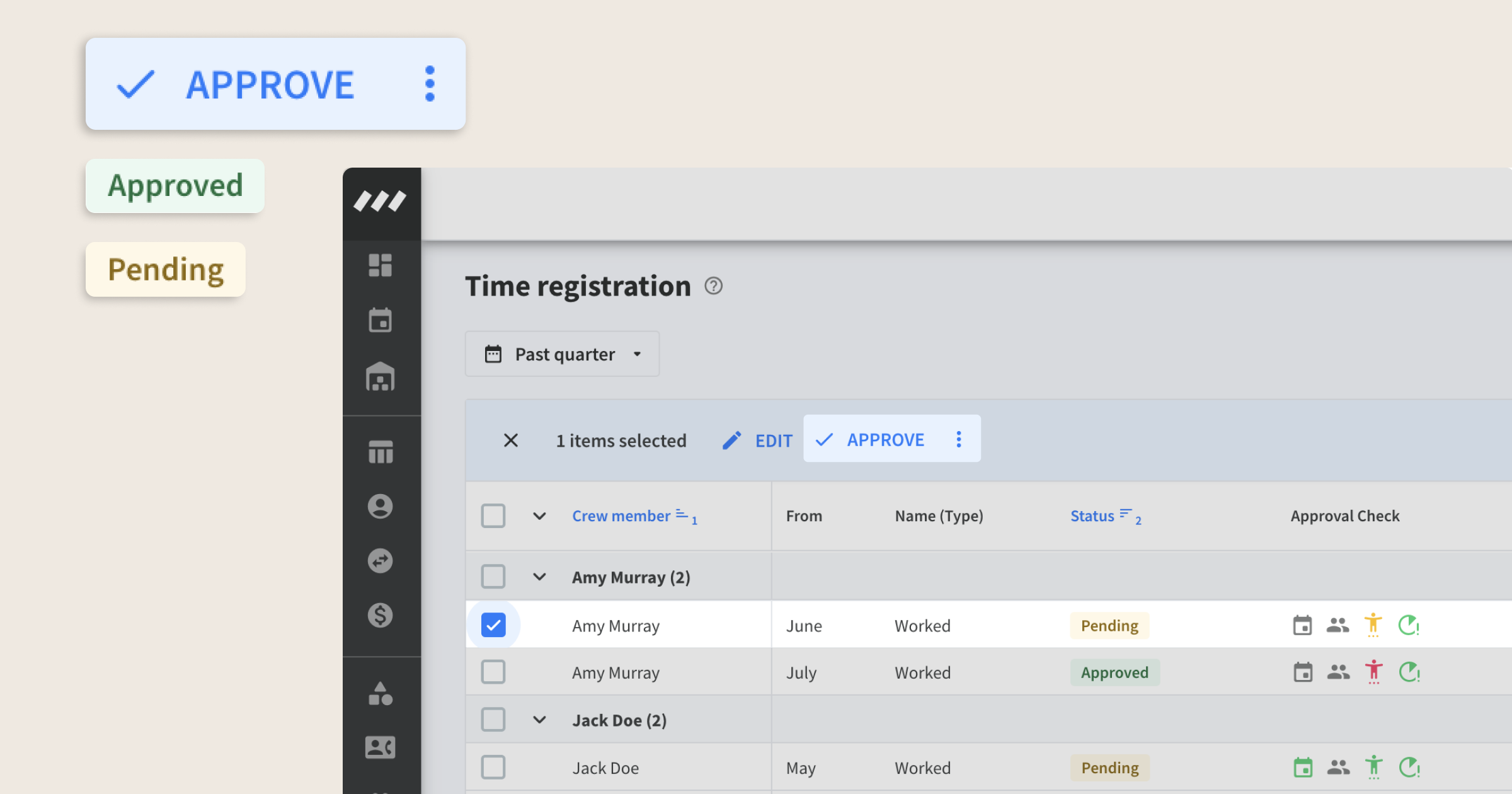
Task: Sort by Status column header
Action: [x=1092, y=516]
